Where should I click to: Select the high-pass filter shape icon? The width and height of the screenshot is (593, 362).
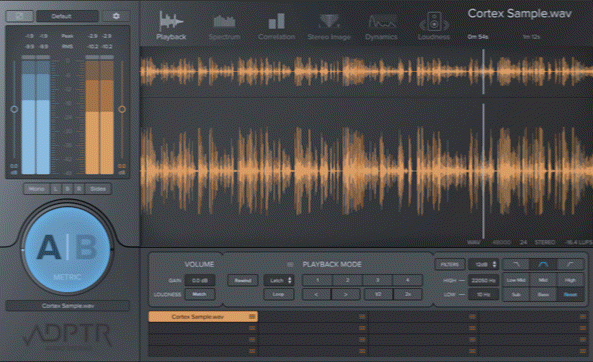[570, 264]
